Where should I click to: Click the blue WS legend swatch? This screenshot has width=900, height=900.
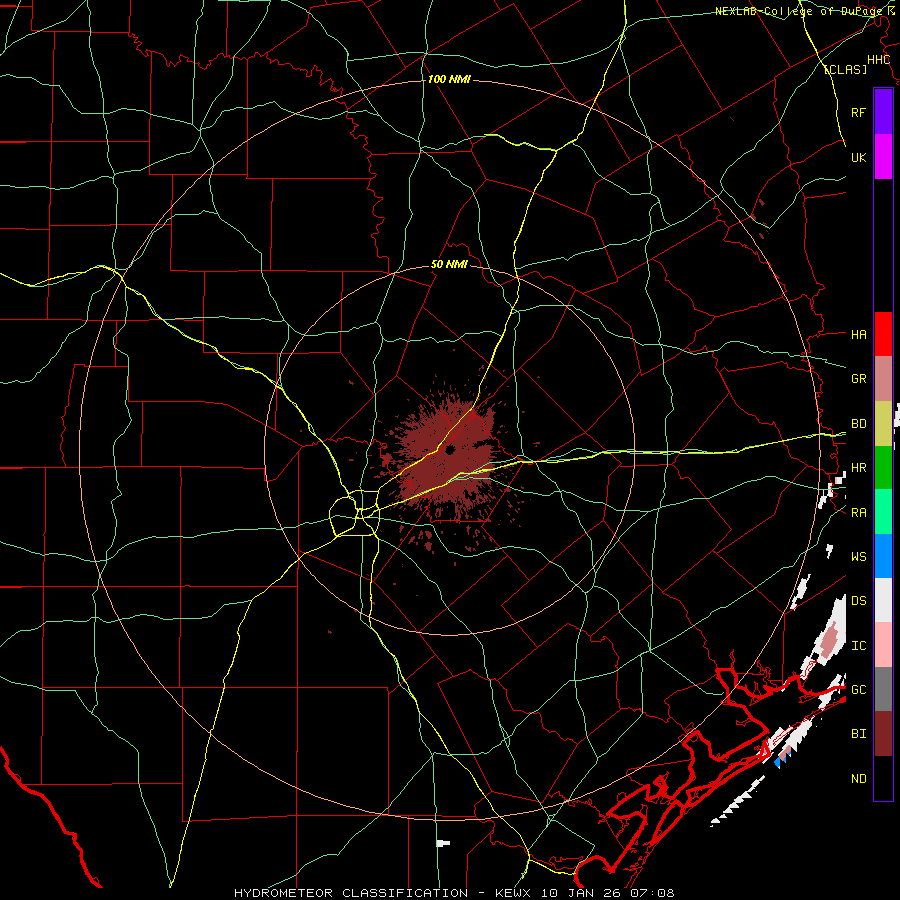click(x=883, y=556)
